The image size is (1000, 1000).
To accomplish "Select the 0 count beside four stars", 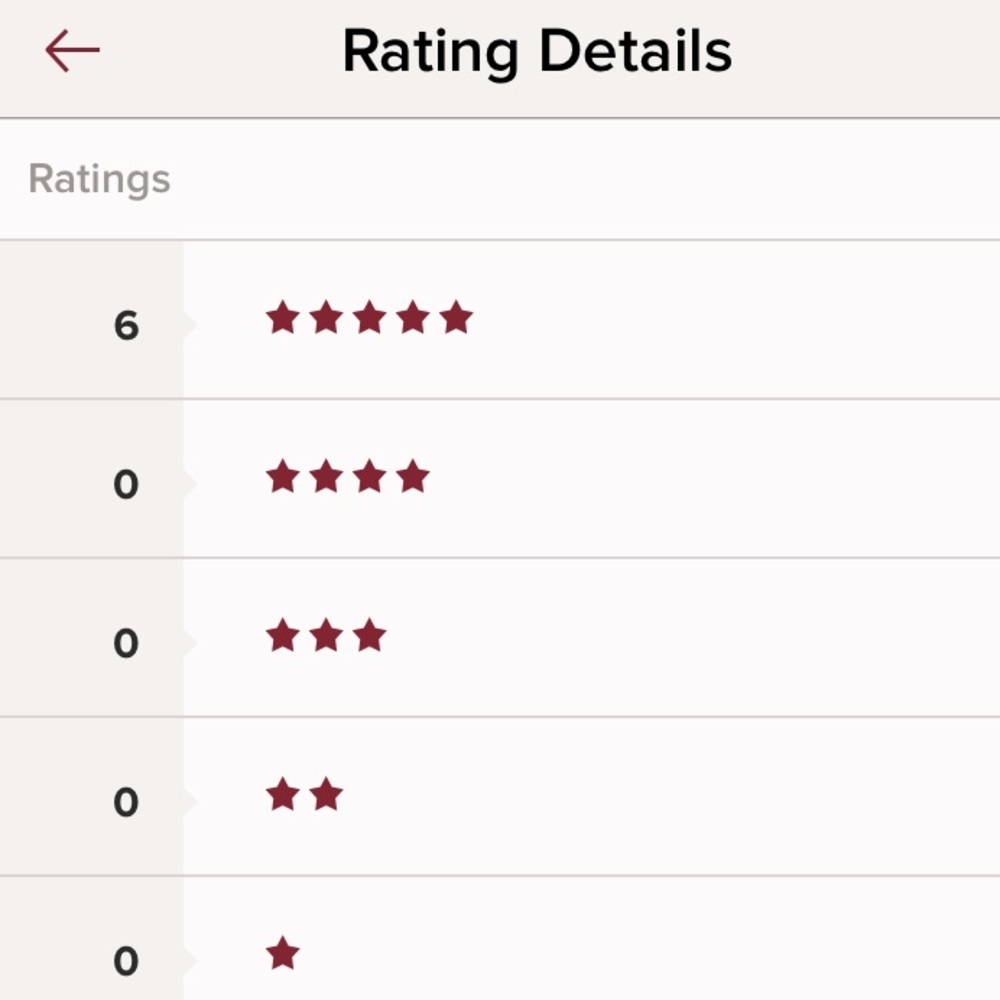I will pos(126,485).
